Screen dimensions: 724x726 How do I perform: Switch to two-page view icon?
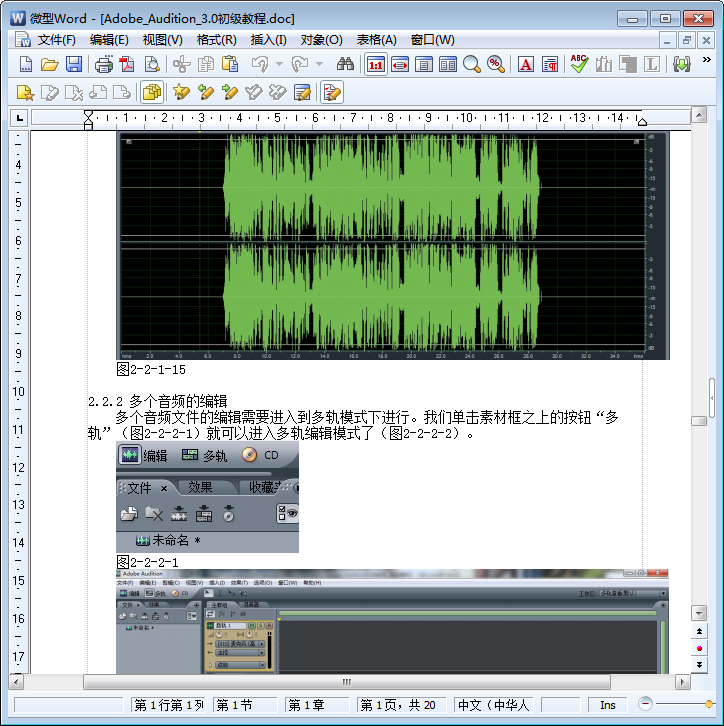point(448,64)
